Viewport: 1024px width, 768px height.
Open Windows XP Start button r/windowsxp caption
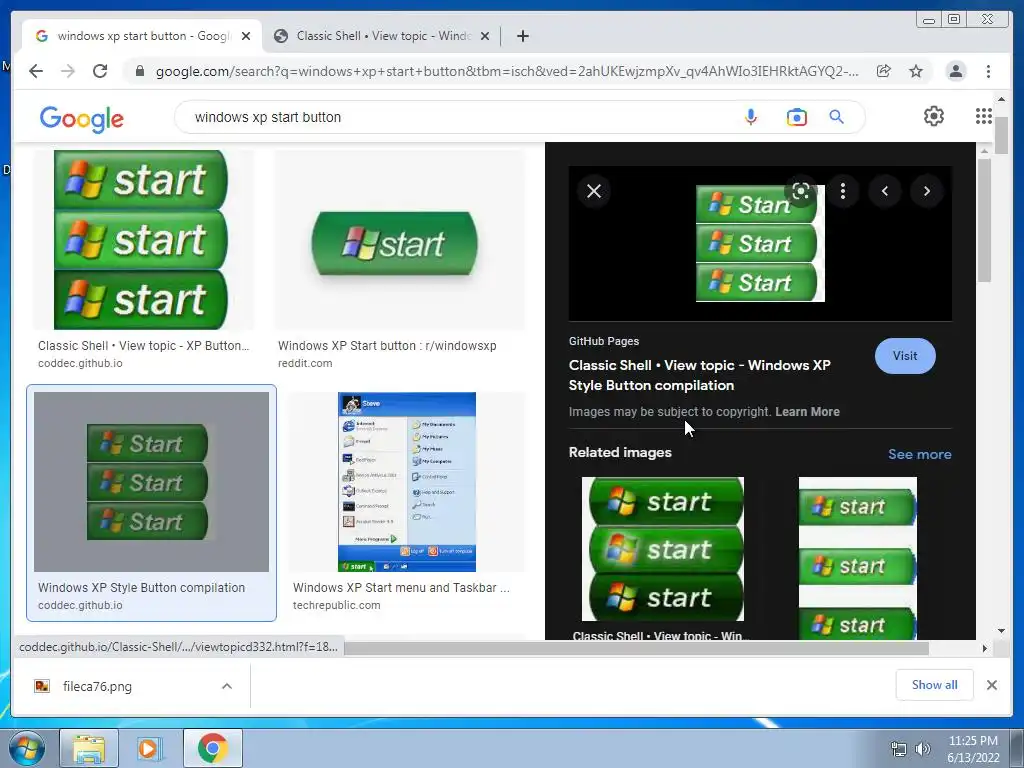pyautogui.click(x=387, y=346)
